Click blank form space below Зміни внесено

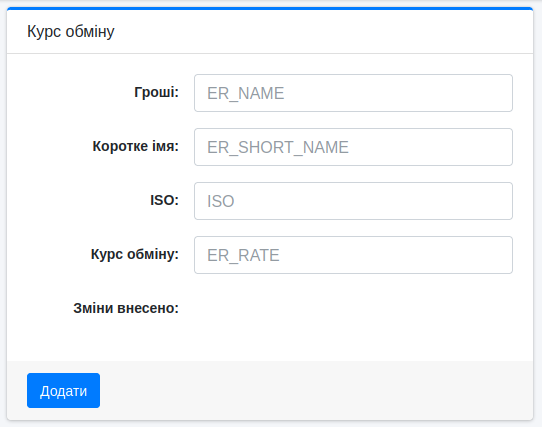pyautogui.click(x=270, y=342)
